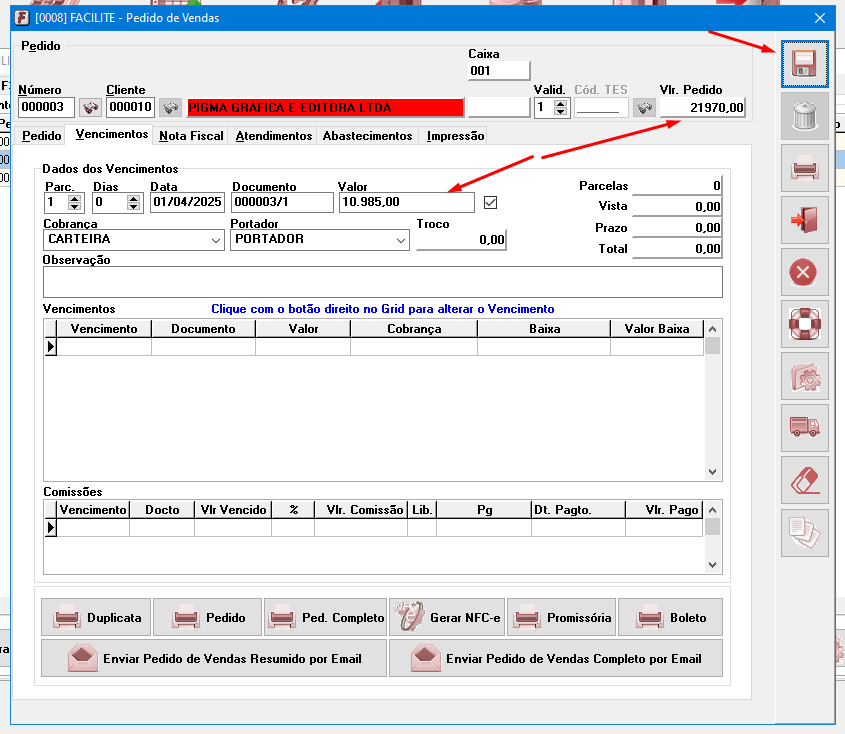Decrease Dias spinner value

point(133,206)
